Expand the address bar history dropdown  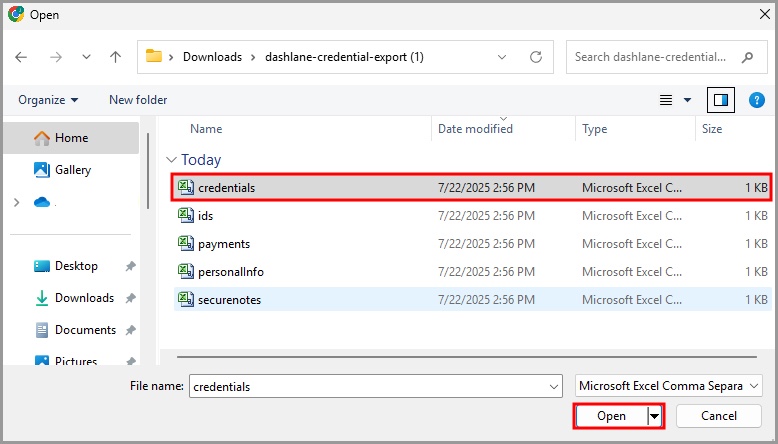[502, 57]
